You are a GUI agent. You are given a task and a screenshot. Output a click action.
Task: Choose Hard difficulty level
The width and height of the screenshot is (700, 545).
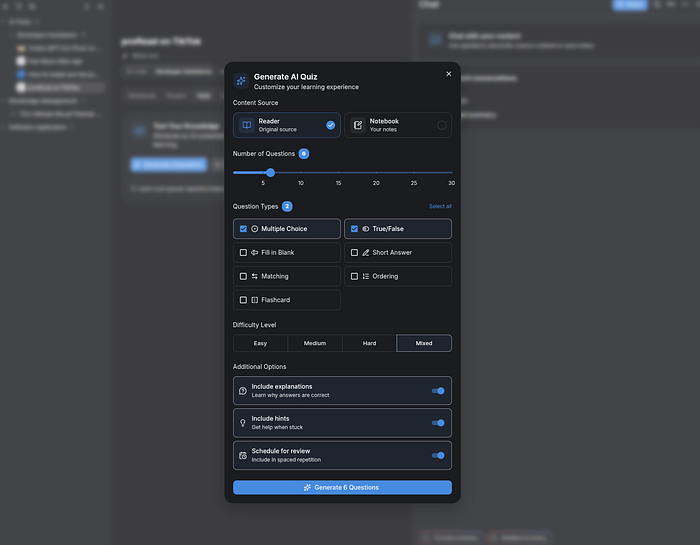[x=369, y=343]
